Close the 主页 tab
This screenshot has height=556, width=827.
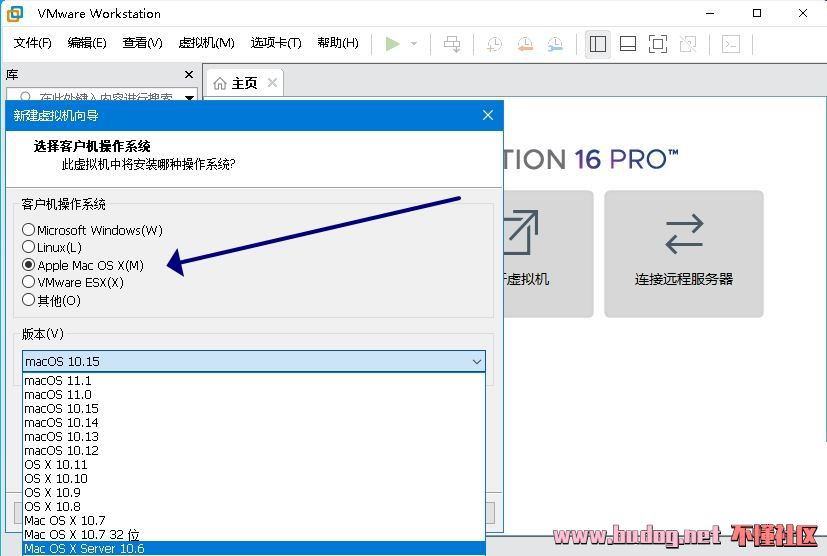tap(272, 82)
